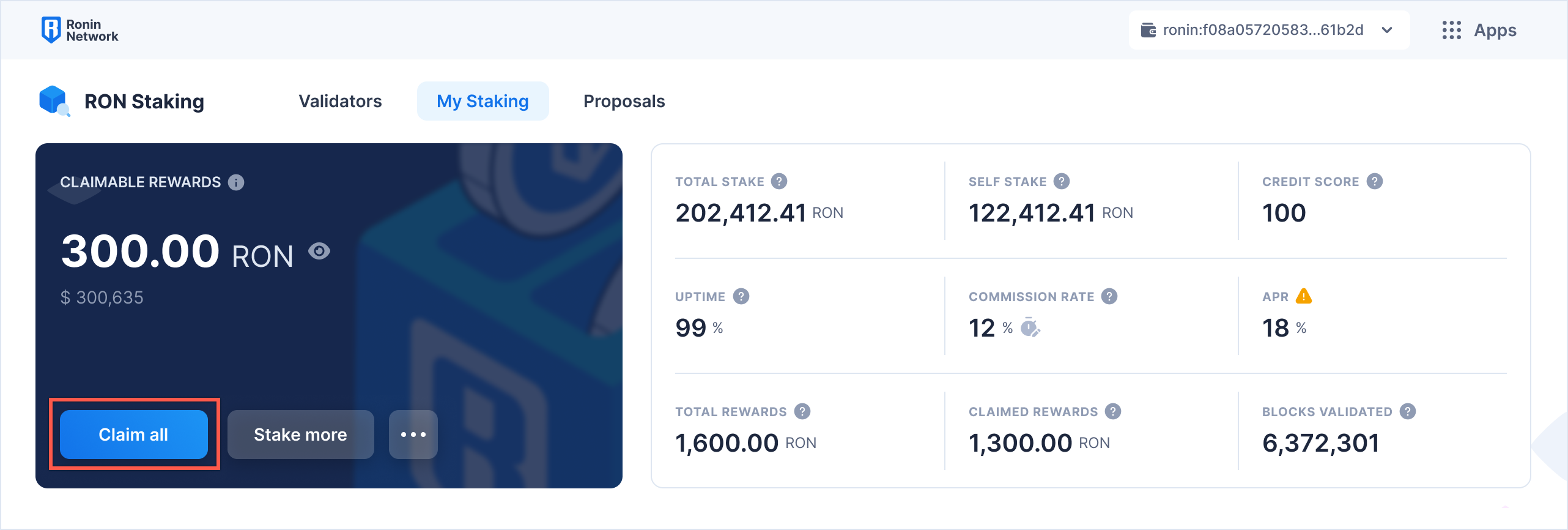The width and height of the screenshot is (1568, 530).
Task: Expand the wallet address dropdown
Action: [1387, 30]
